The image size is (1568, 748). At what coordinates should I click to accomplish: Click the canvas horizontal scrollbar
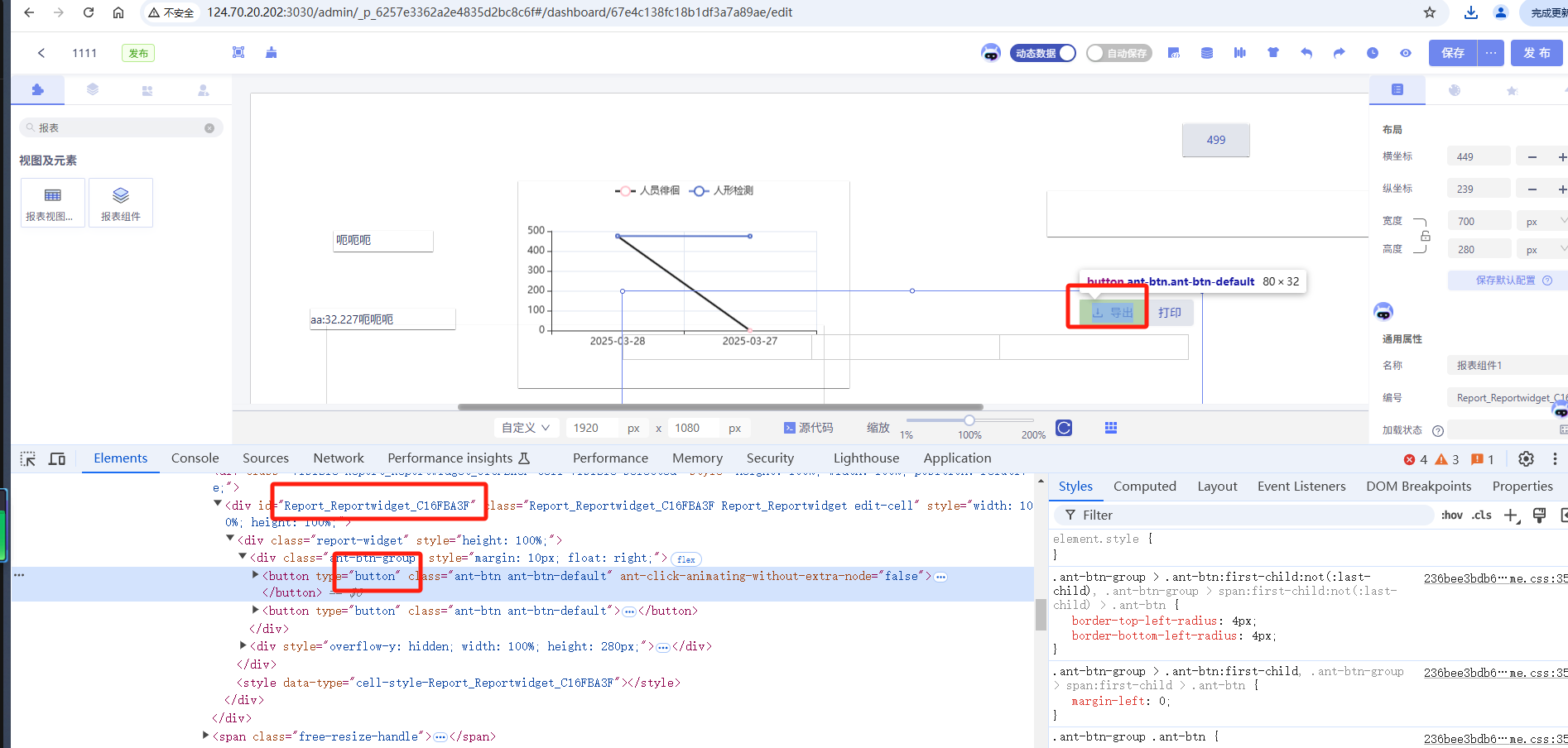720,407
